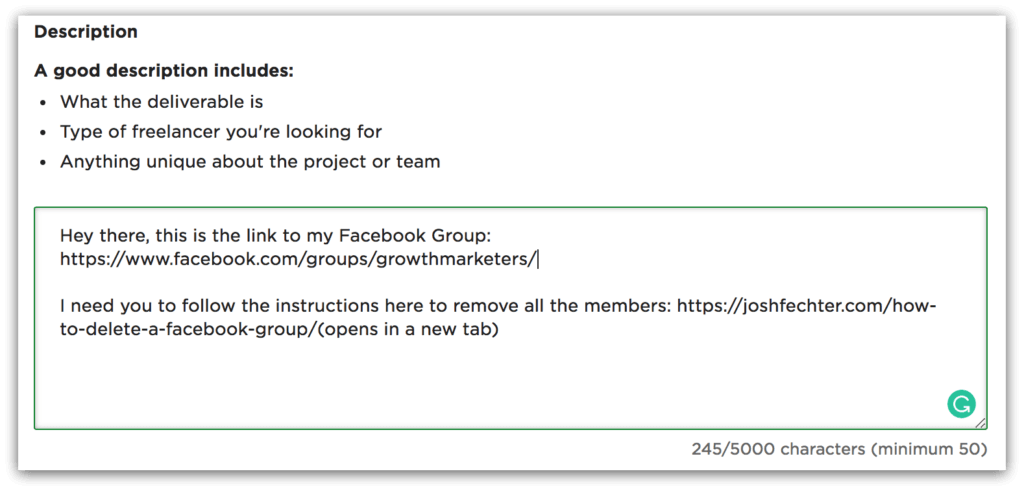Image resolution: width=1024 pixels, height=491 pixels.
Task: Select 'Type of freelancer you're looking for' bullet
Action: pyautogui.click(x=221, y=132)
